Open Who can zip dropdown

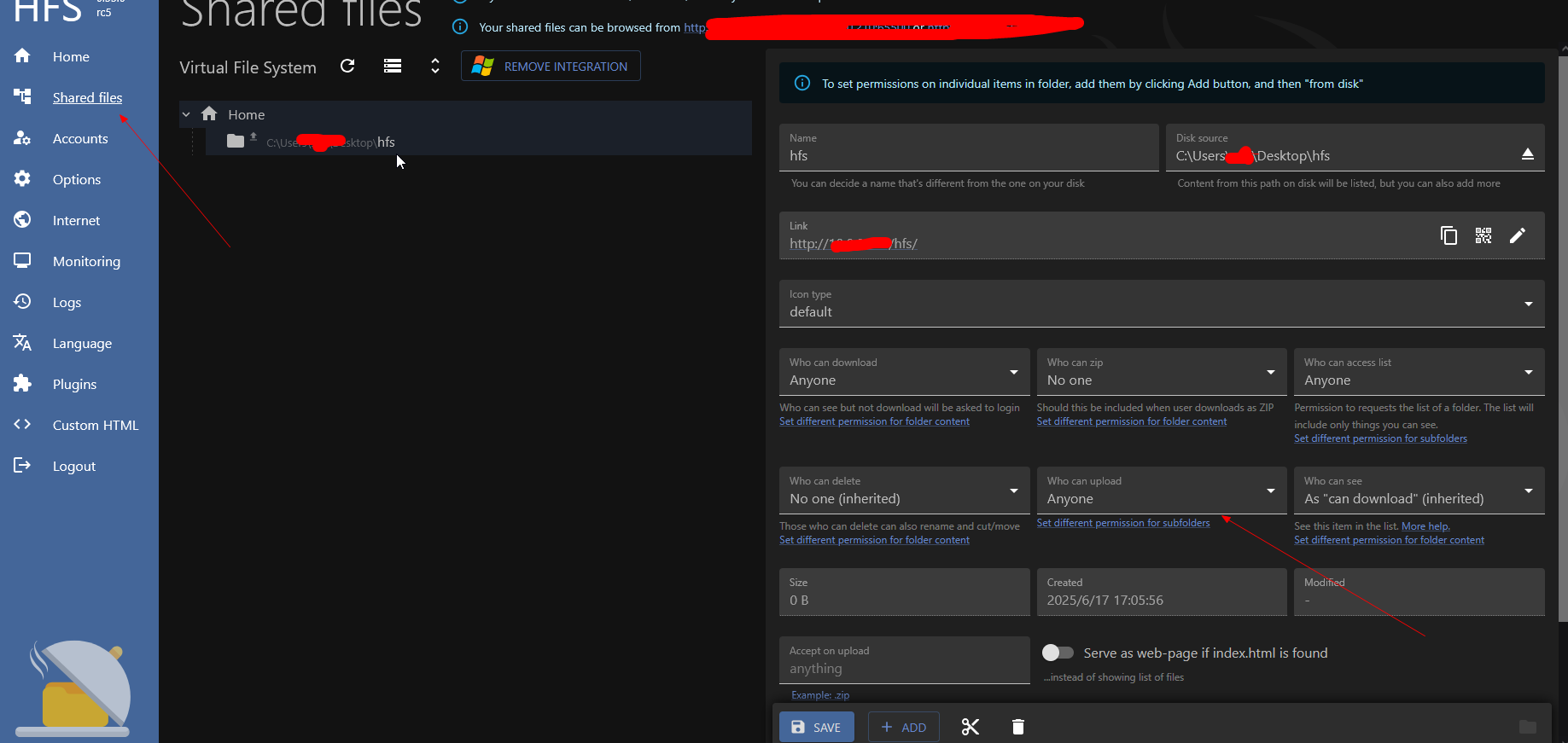pos(1162,372)
